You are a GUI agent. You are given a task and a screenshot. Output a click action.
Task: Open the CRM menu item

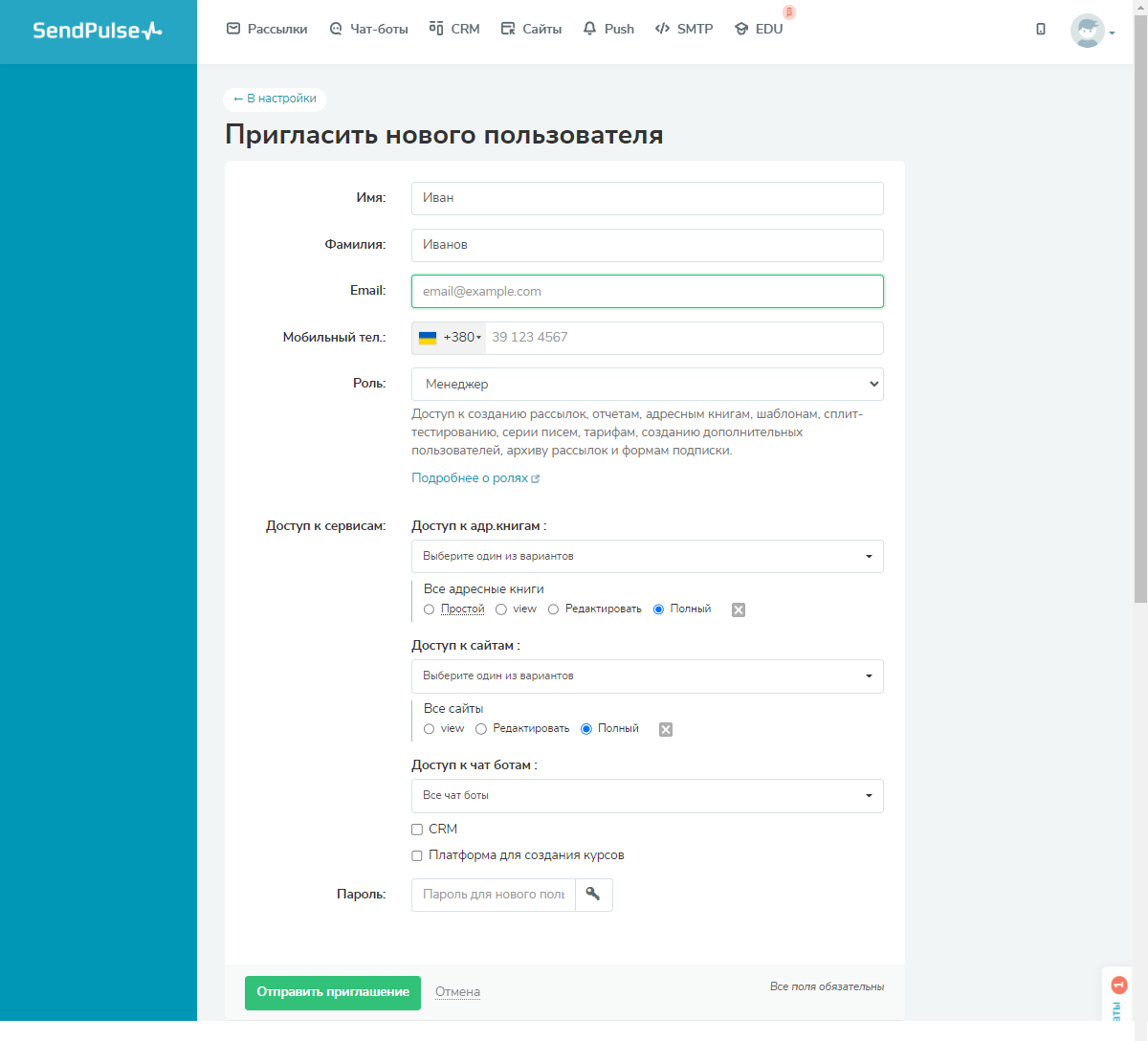454,29
